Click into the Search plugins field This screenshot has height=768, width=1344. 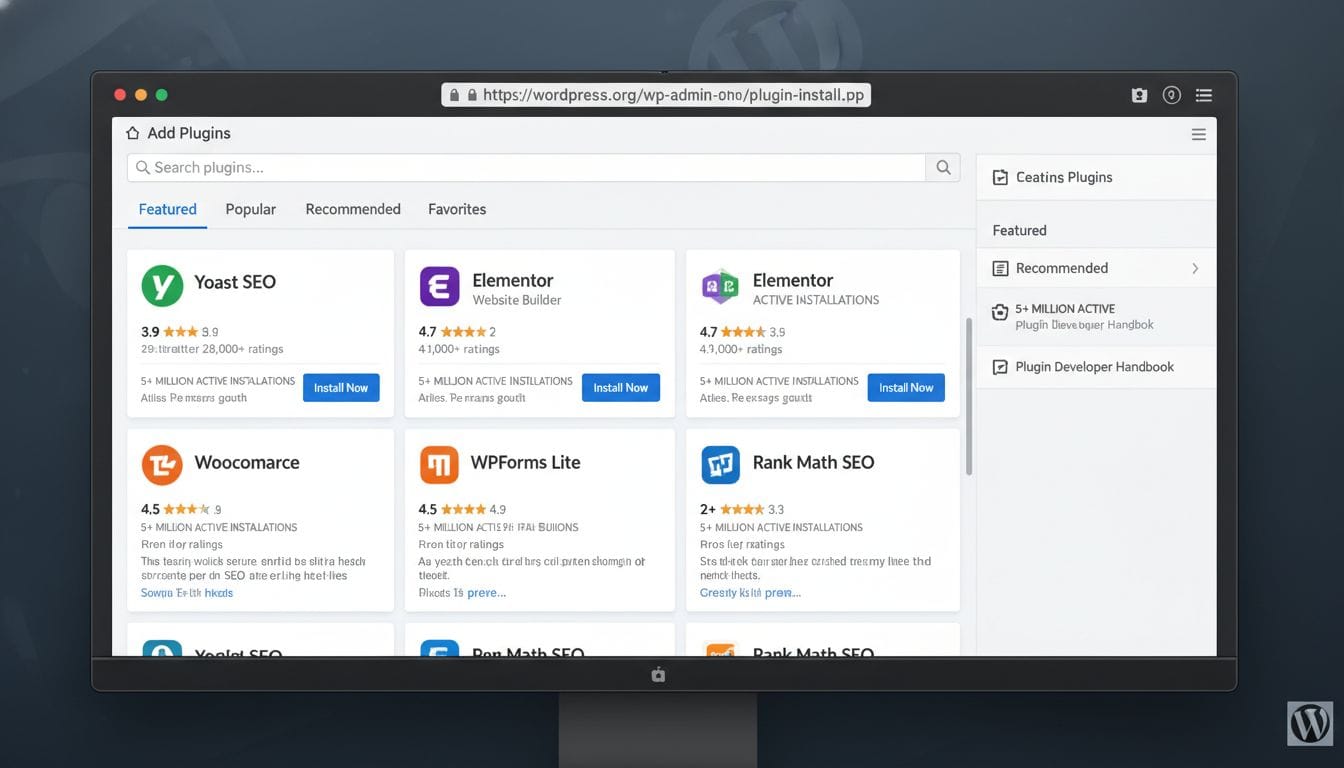526,168
